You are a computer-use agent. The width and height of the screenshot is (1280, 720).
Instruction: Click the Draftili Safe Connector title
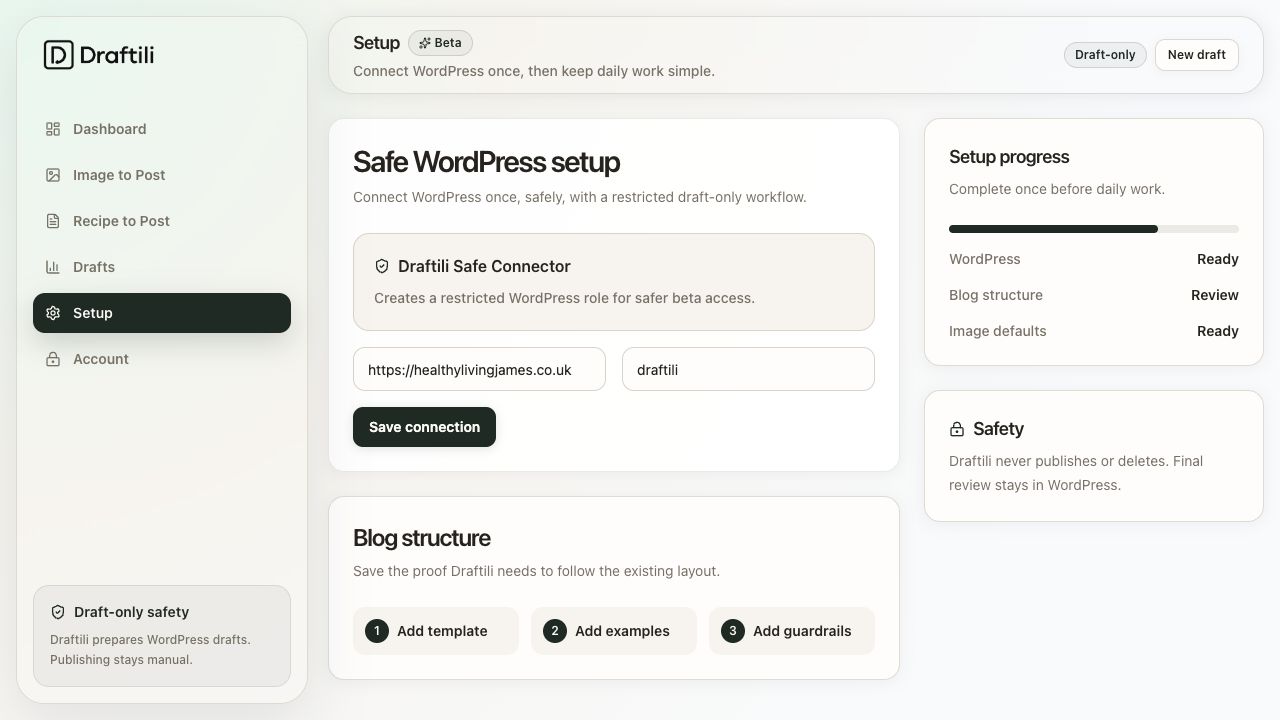pos(484,266)
